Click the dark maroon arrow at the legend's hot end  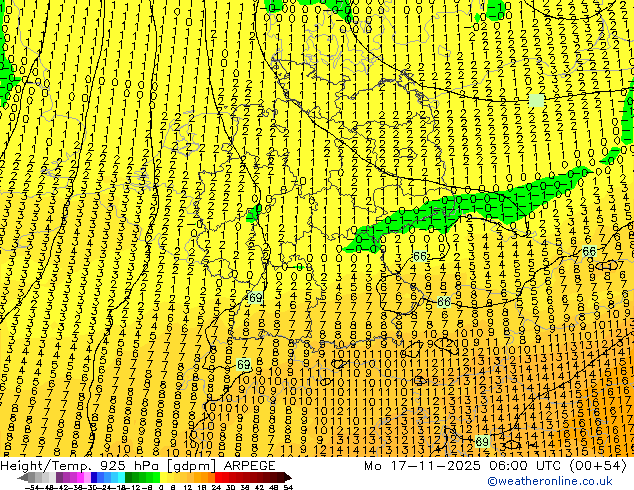287,477
